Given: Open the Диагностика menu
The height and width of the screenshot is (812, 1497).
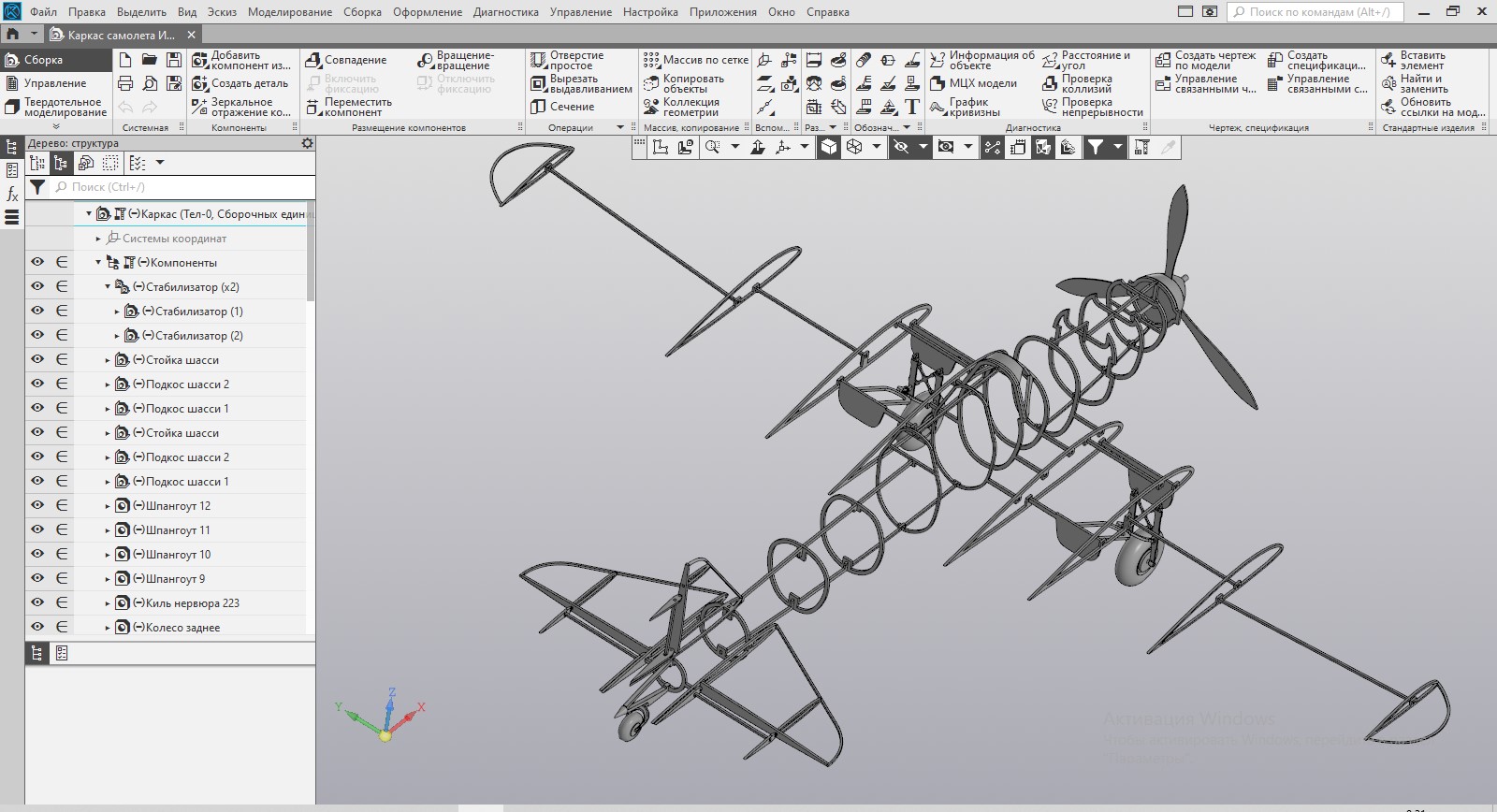Looking at the screenshot, I should pyautogui.click(x=505, y=12).
